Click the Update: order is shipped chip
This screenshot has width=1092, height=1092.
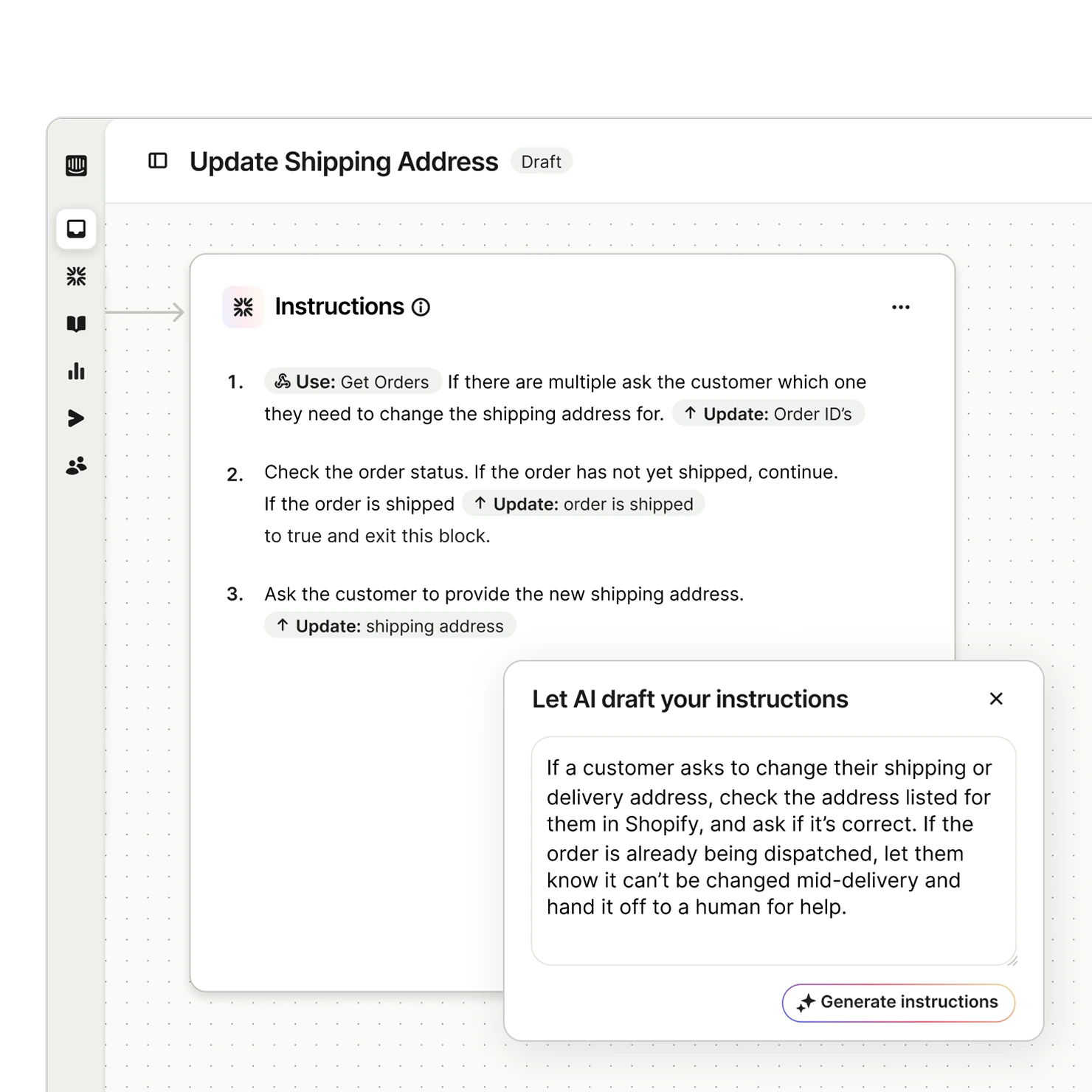click(x=583, y=504)
